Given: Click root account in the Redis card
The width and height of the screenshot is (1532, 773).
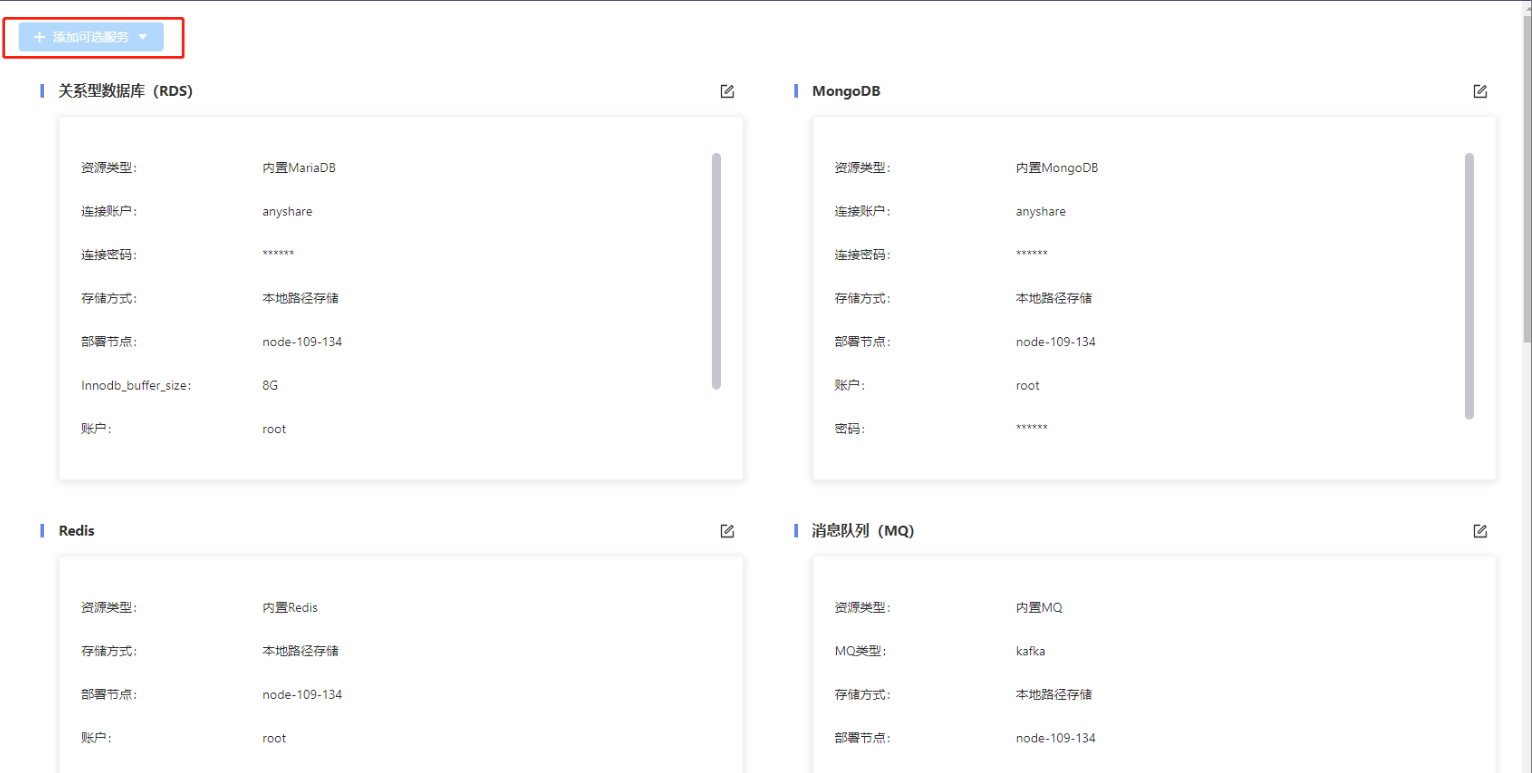Looking at the screenshot, I should (x=274, y=739).
